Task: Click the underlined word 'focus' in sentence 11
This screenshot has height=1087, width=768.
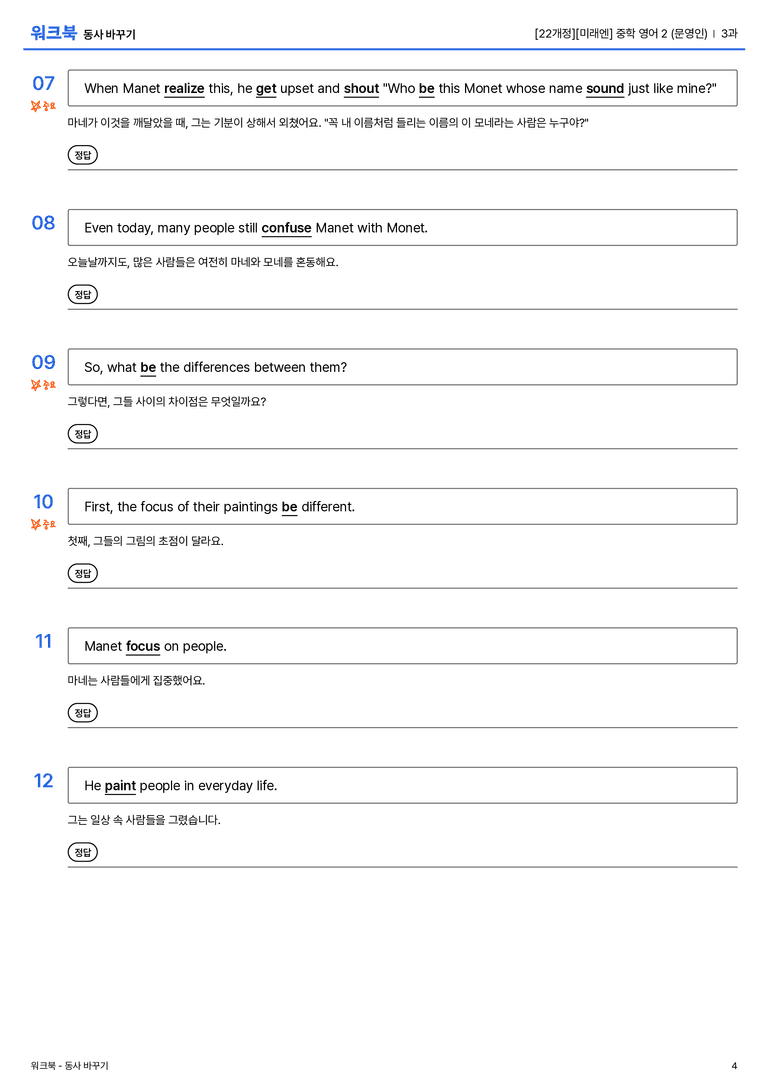Action: (x=143, y=646)
